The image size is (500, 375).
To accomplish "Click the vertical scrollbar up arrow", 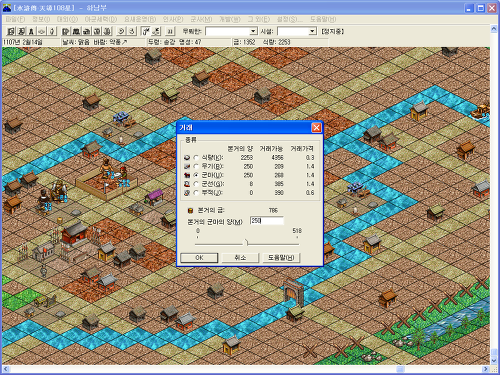I will click(x=494, y=29).
